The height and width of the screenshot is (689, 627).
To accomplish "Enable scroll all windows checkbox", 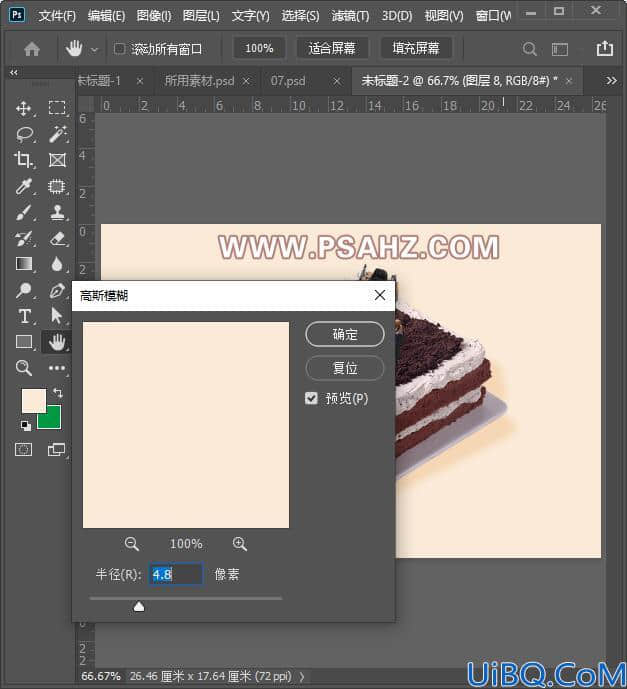I will point(119,48).
